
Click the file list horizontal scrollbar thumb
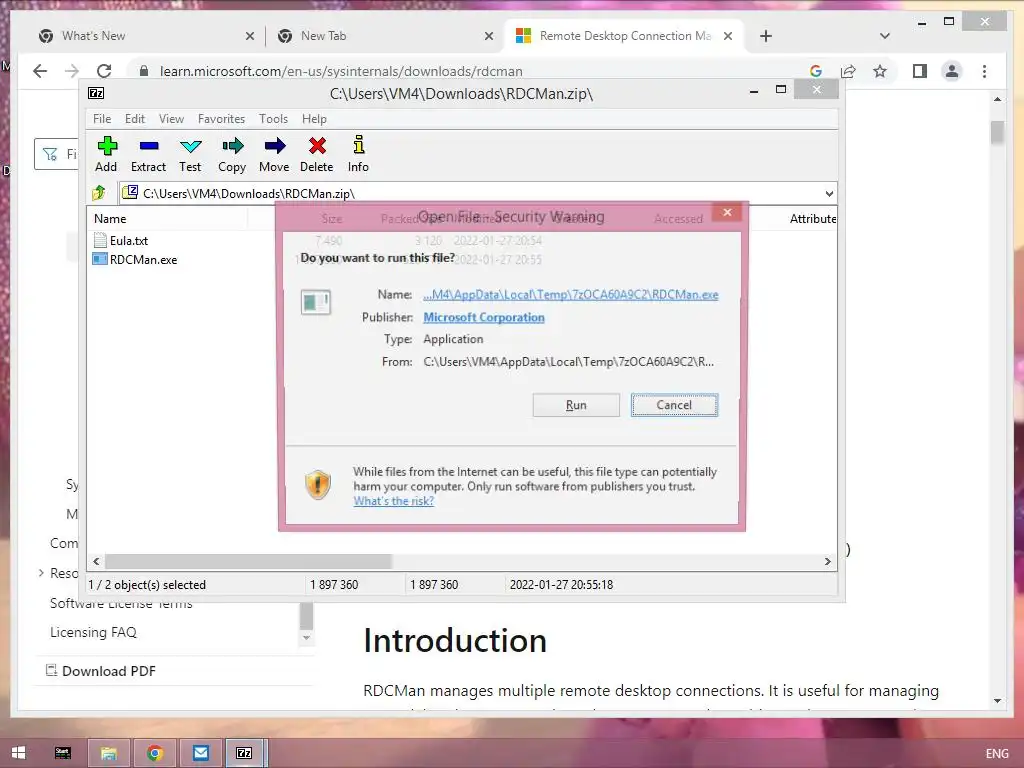click(x=248, y=561)
